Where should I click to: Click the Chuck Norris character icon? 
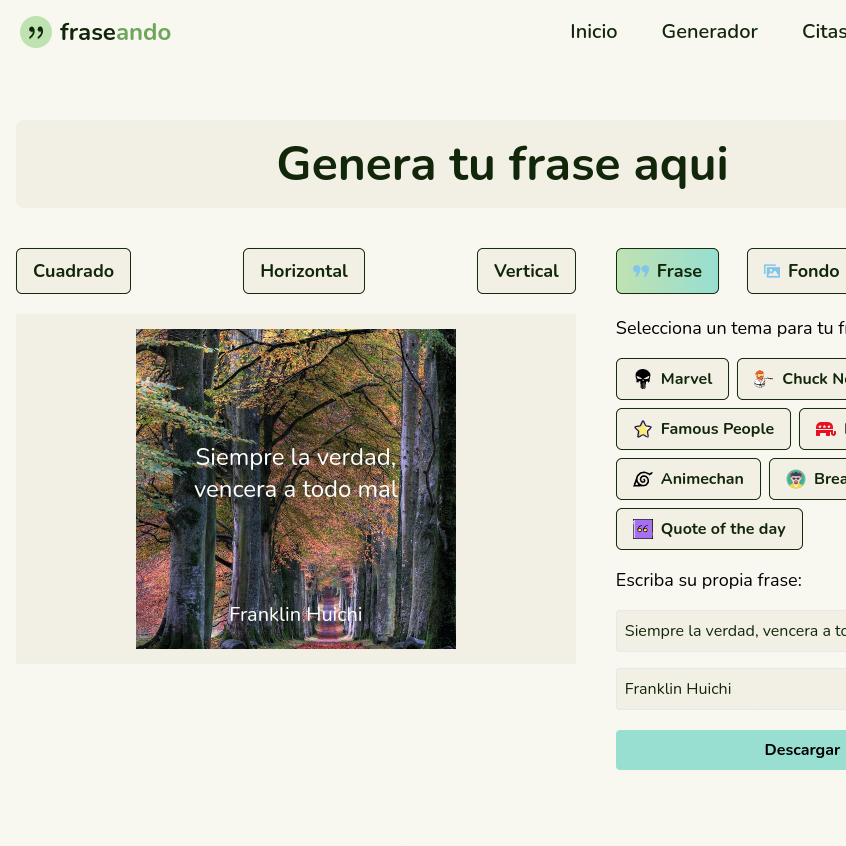[762, 379]
